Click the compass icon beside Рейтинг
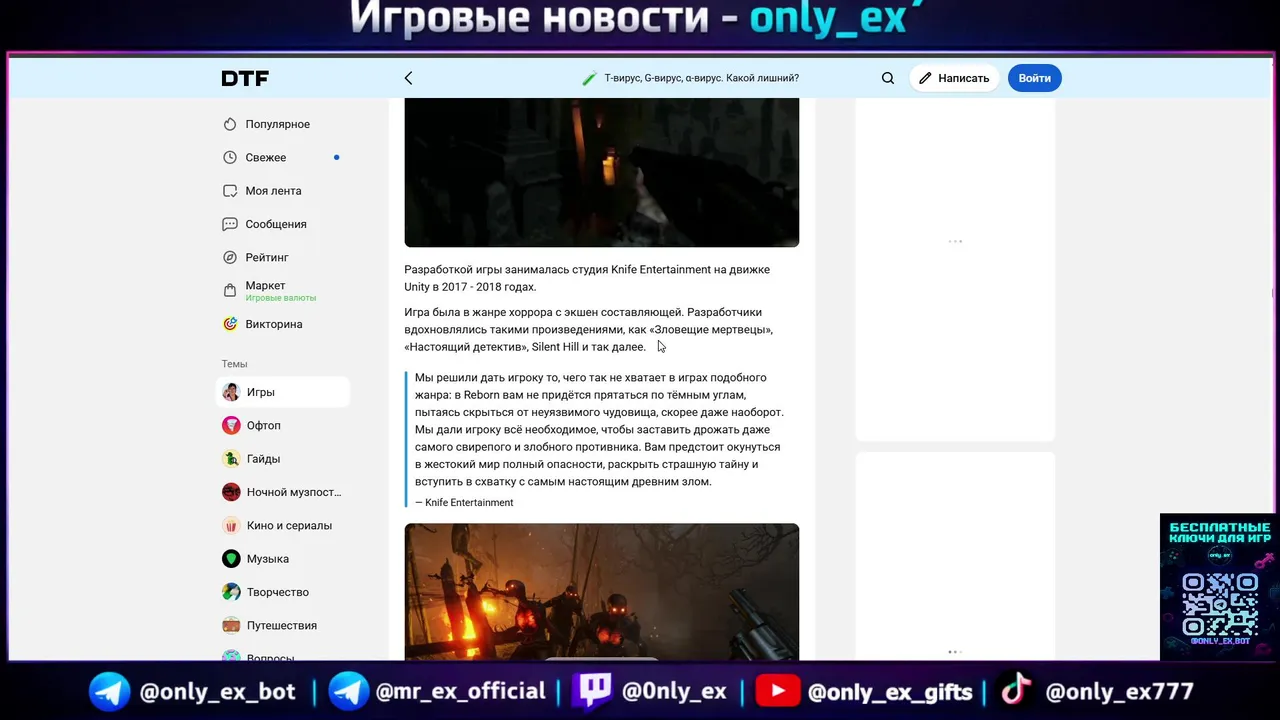The height and width of the screenshot is (720, 1280). pos(230,257)
